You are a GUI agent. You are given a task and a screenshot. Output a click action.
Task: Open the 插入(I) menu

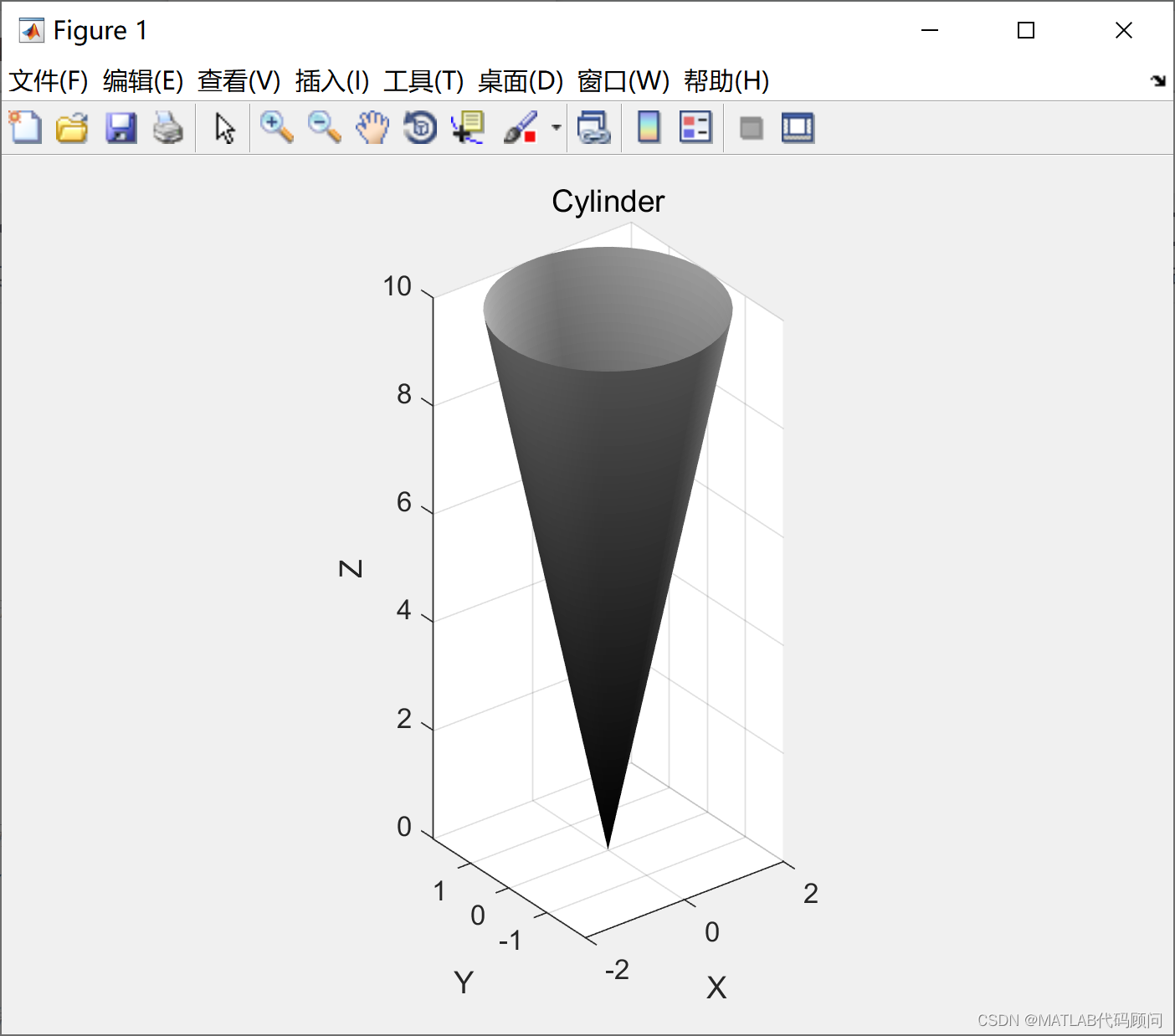tap(332, 81)
